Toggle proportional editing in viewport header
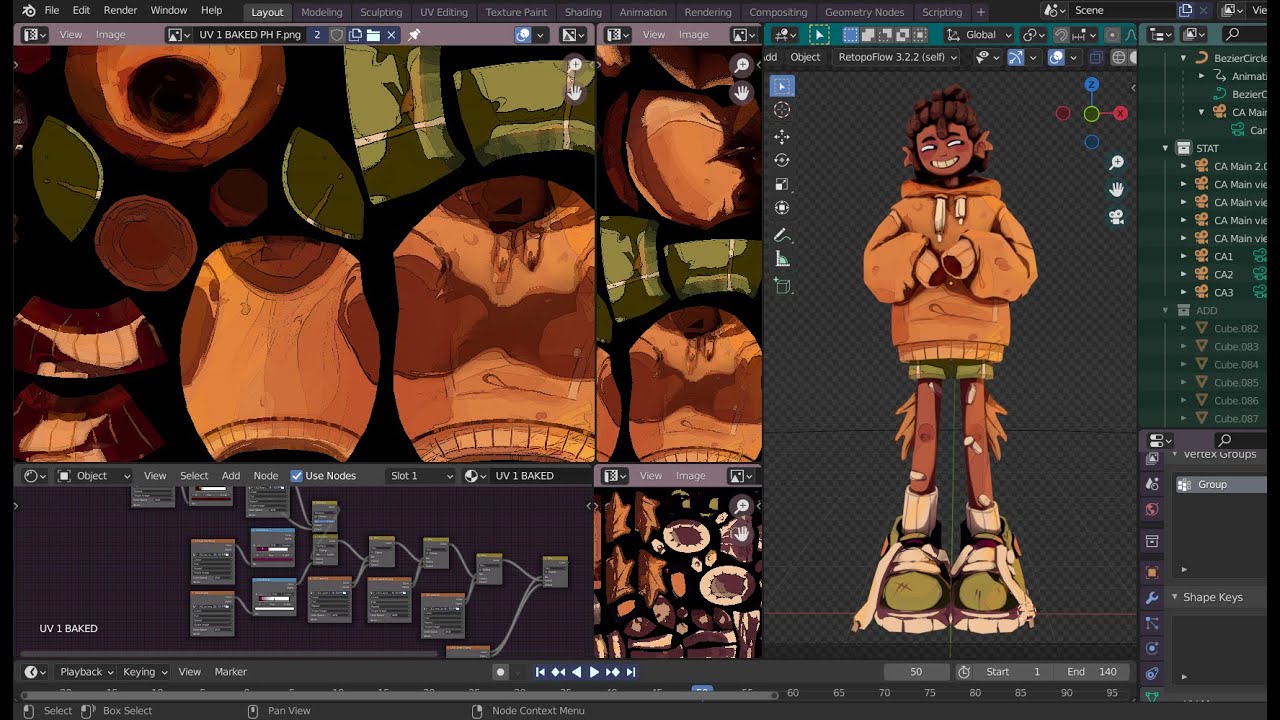Image resolution: width=1280 pixels, height=720 pixels. coord(1111,34)
